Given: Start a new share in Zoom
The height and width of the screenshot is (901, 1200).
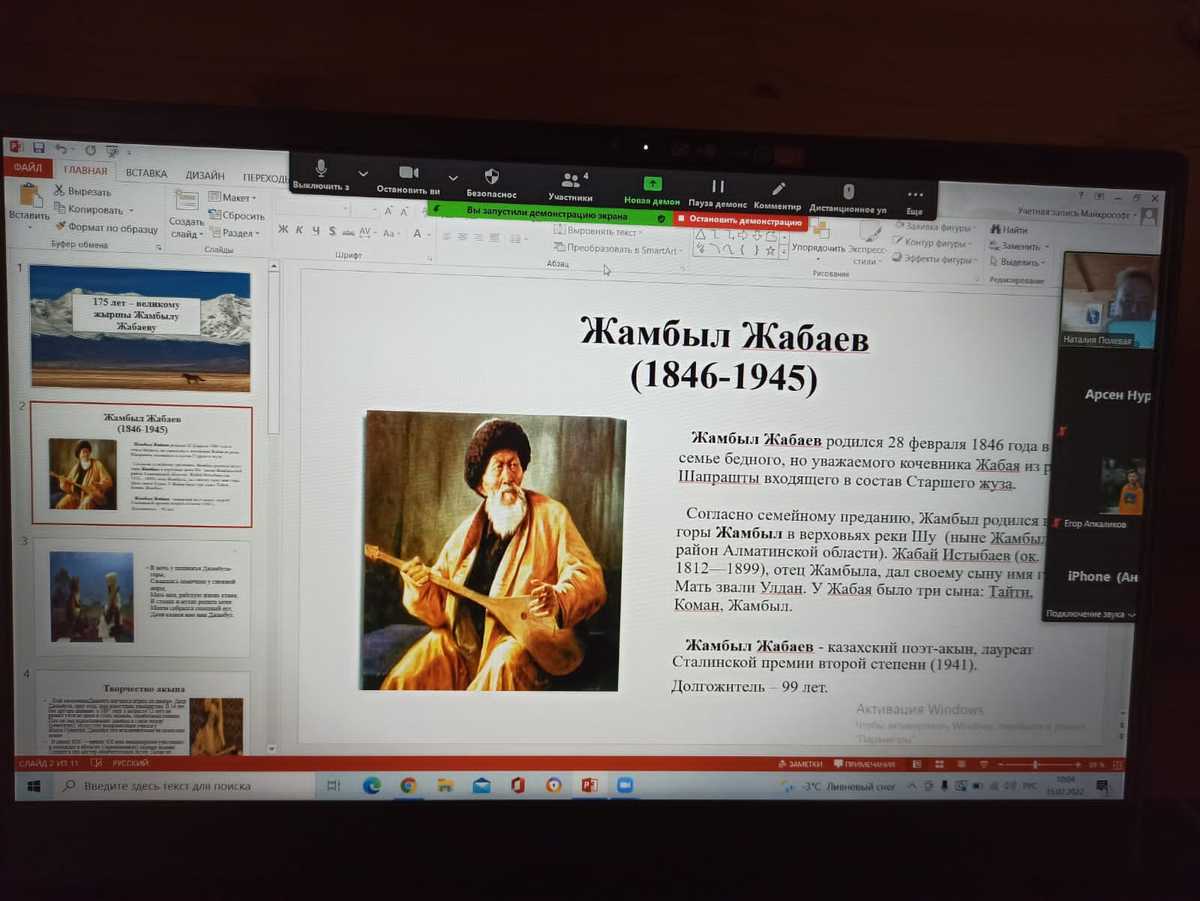Looking at the screenshot, I should [652, 185].
